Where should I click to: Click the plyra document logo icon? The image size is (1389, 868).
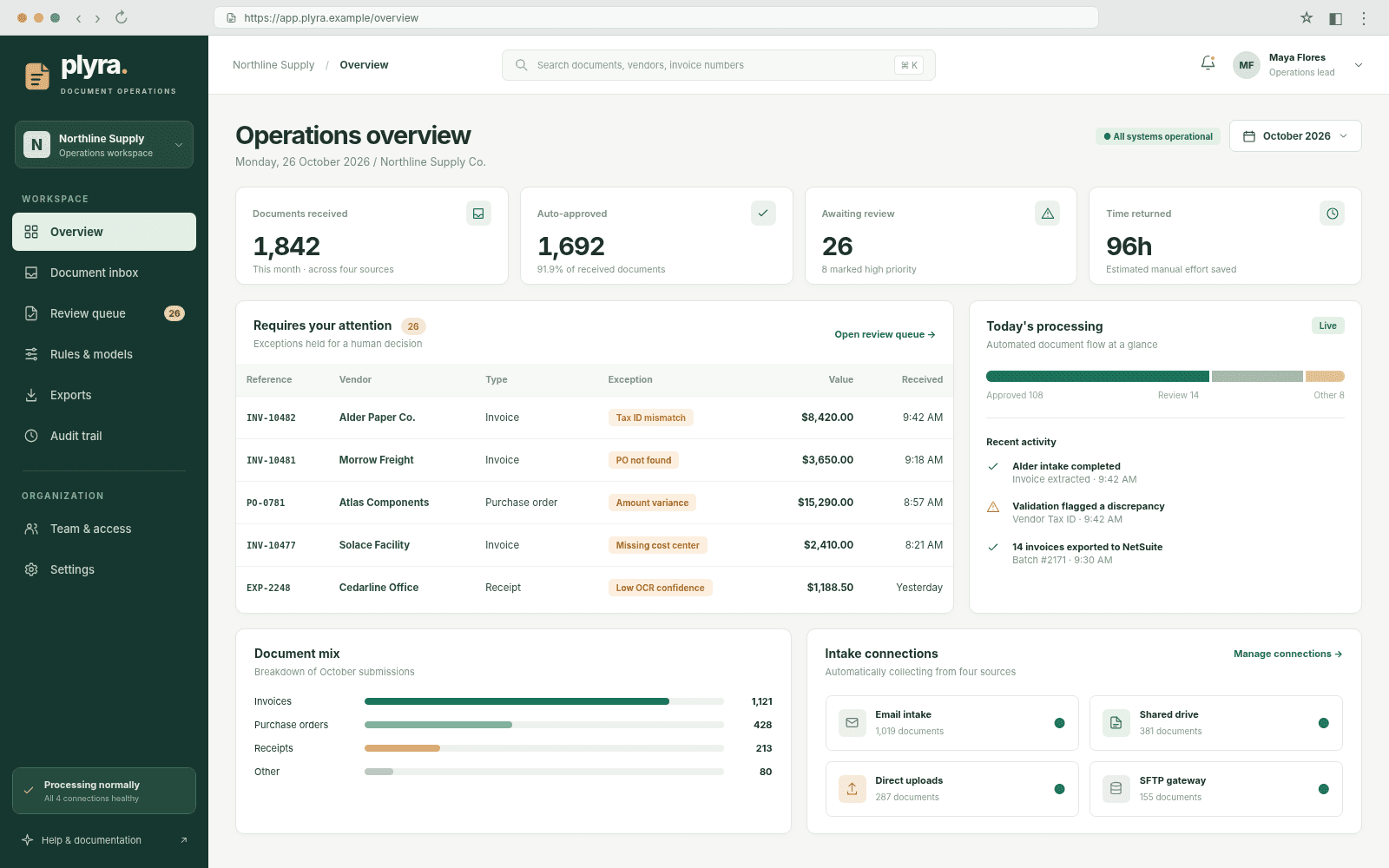pos(37,76)
